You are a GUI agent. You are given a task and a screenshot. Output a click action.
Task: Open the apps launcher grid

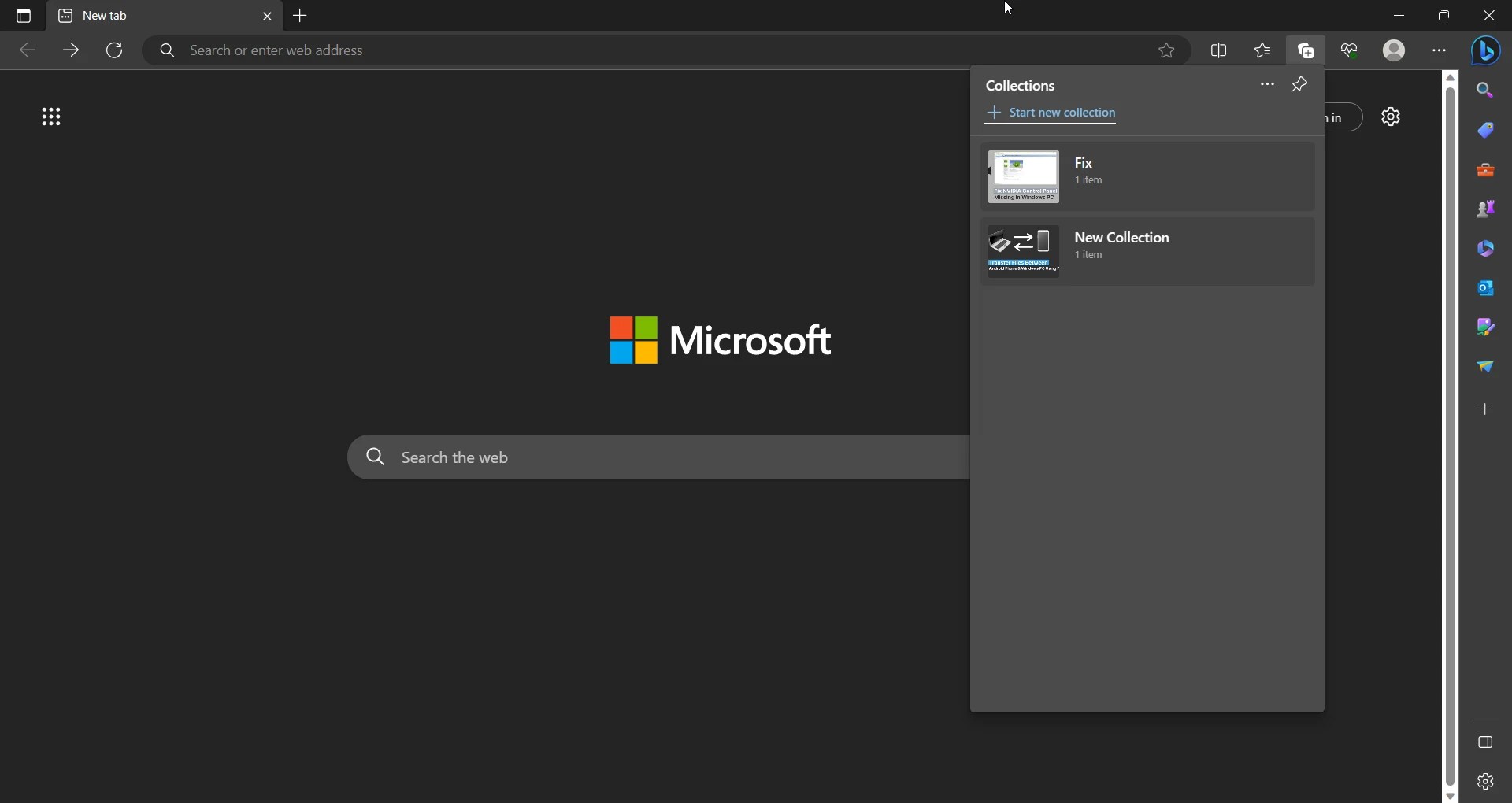click(52, 118)
